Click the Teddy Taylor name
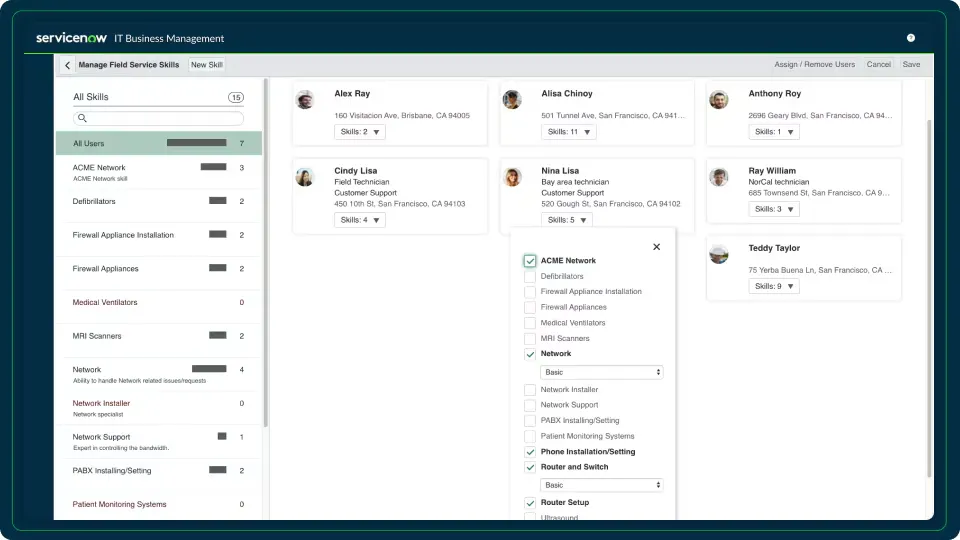Viewport: 960px width, 540px height. pyautogui.click(x=774, y=248)
